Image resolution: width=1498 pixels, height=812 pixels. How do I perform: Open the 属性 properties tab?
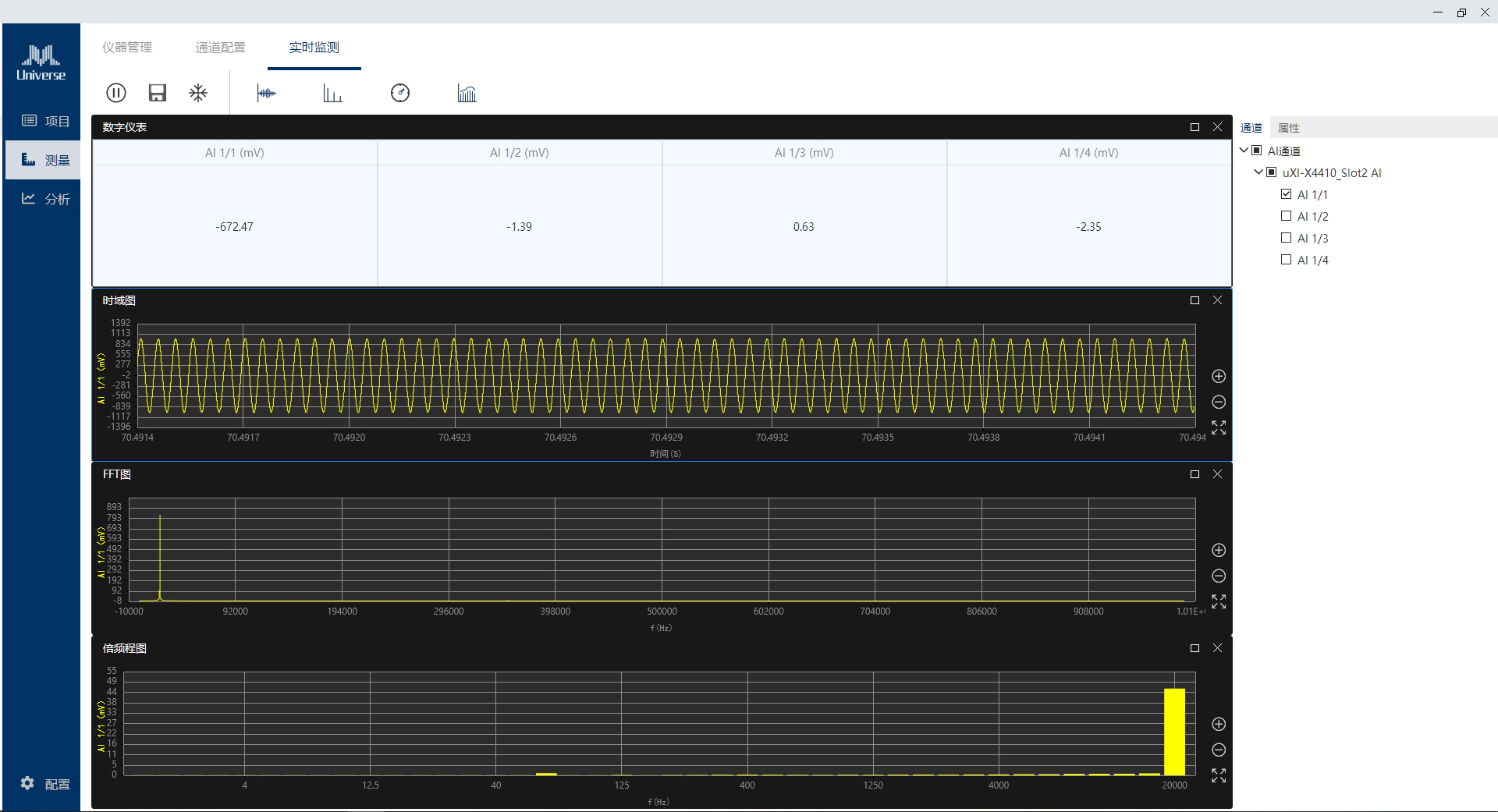[x=1288, y=128]
